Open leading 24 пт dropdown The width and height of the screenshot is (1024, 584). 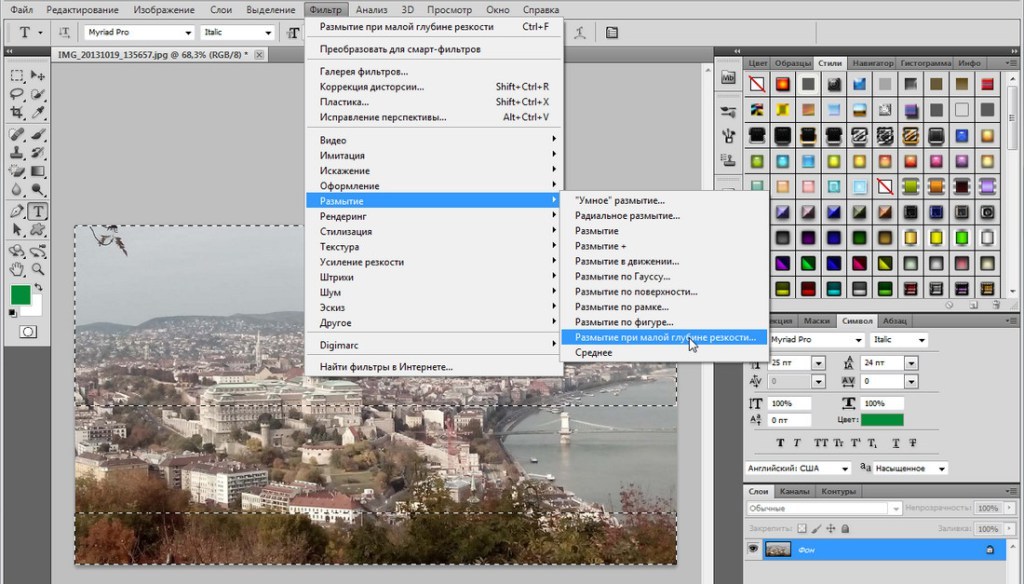click(x=911, y=363)
